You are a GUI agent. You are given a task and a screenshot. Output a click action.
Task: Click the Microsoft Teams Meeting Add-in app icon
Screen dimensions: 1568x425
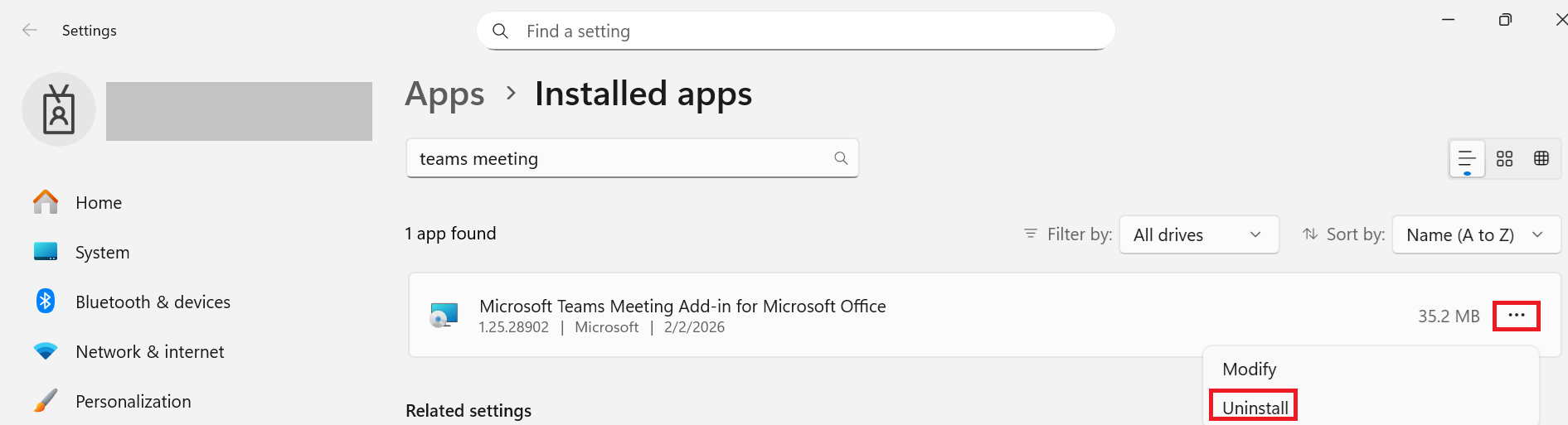444,316
